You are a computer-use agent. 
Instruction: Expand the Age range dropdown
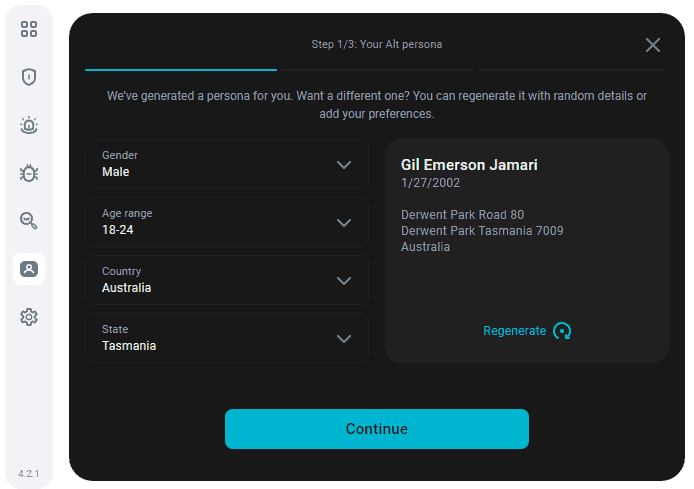point(227,222)
